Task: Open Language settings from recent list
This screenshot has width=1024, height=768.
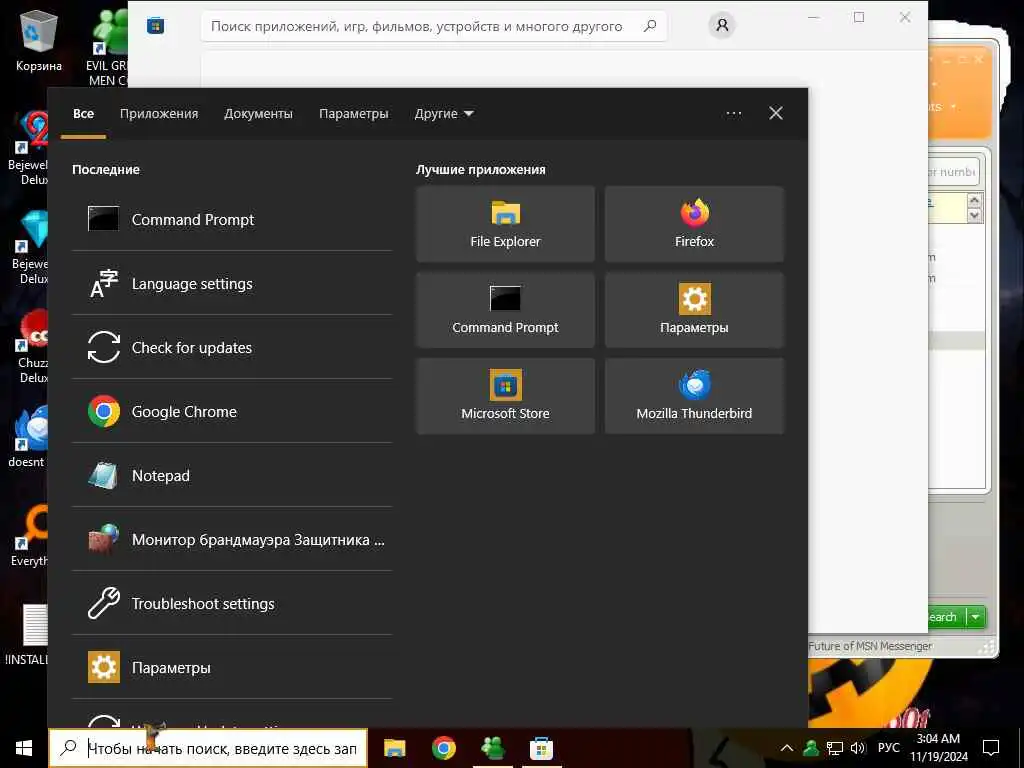Action: click(x=232, y=283)
